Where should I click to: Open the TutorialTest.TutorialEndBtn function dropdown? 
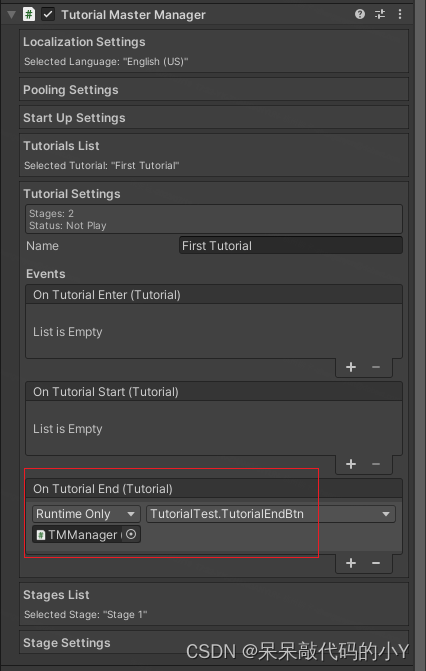point(271,514)
